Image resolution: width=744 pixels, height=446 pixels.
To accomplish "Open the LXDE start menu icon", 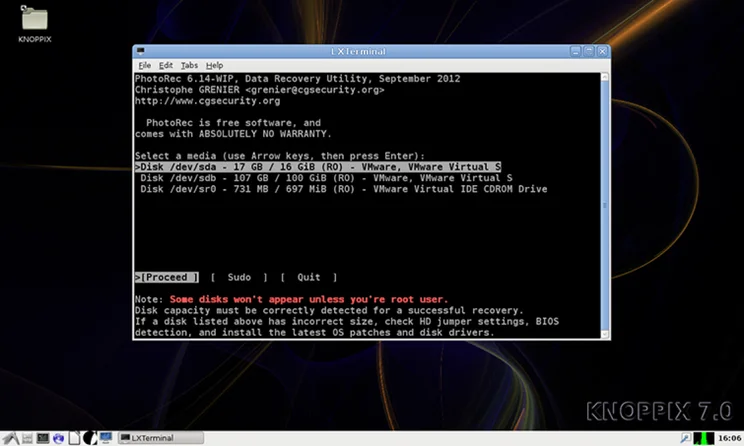I will coord(10,438).
